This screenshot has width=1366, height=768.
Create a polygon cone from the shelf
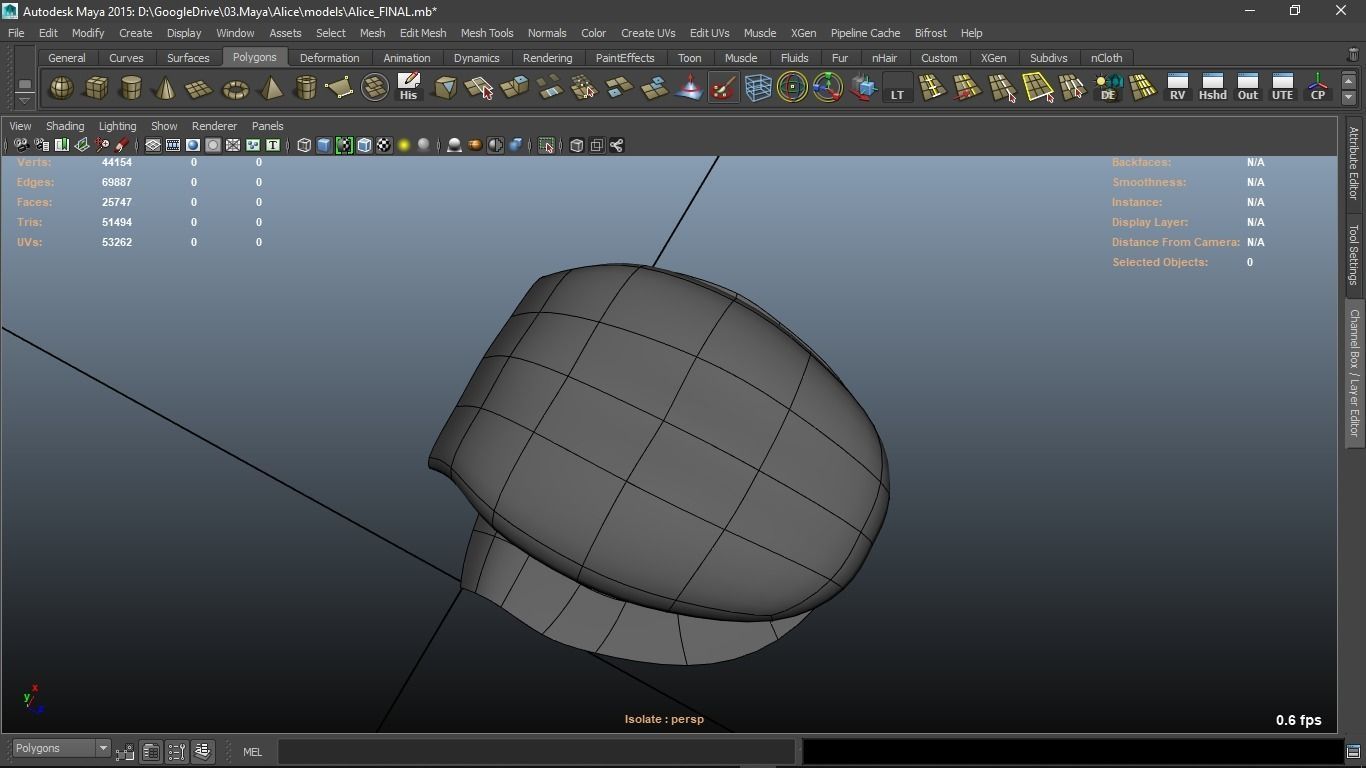(x=165, y=88)
